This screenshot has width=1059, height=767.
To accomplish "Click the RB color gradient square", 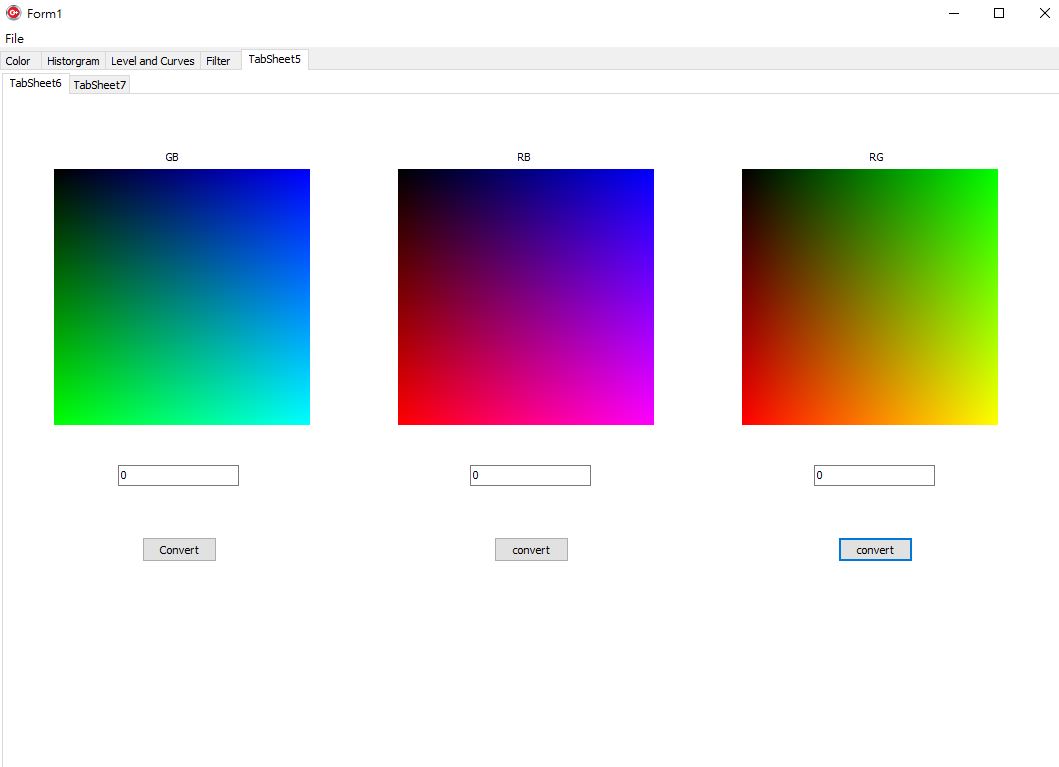I will click(525, 297).
